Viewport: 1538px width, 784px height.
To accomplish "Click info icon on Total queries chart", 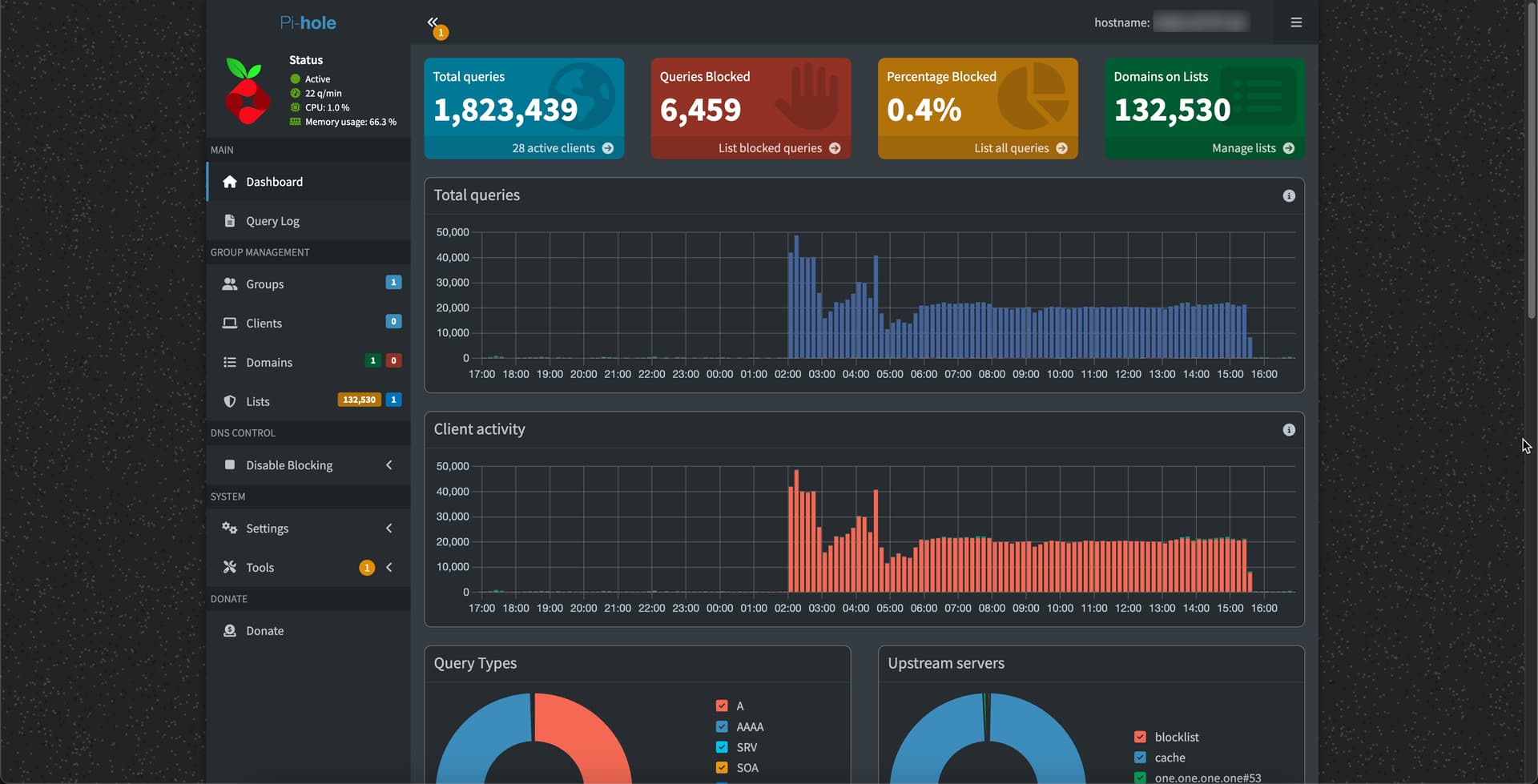I will 1289,195.
